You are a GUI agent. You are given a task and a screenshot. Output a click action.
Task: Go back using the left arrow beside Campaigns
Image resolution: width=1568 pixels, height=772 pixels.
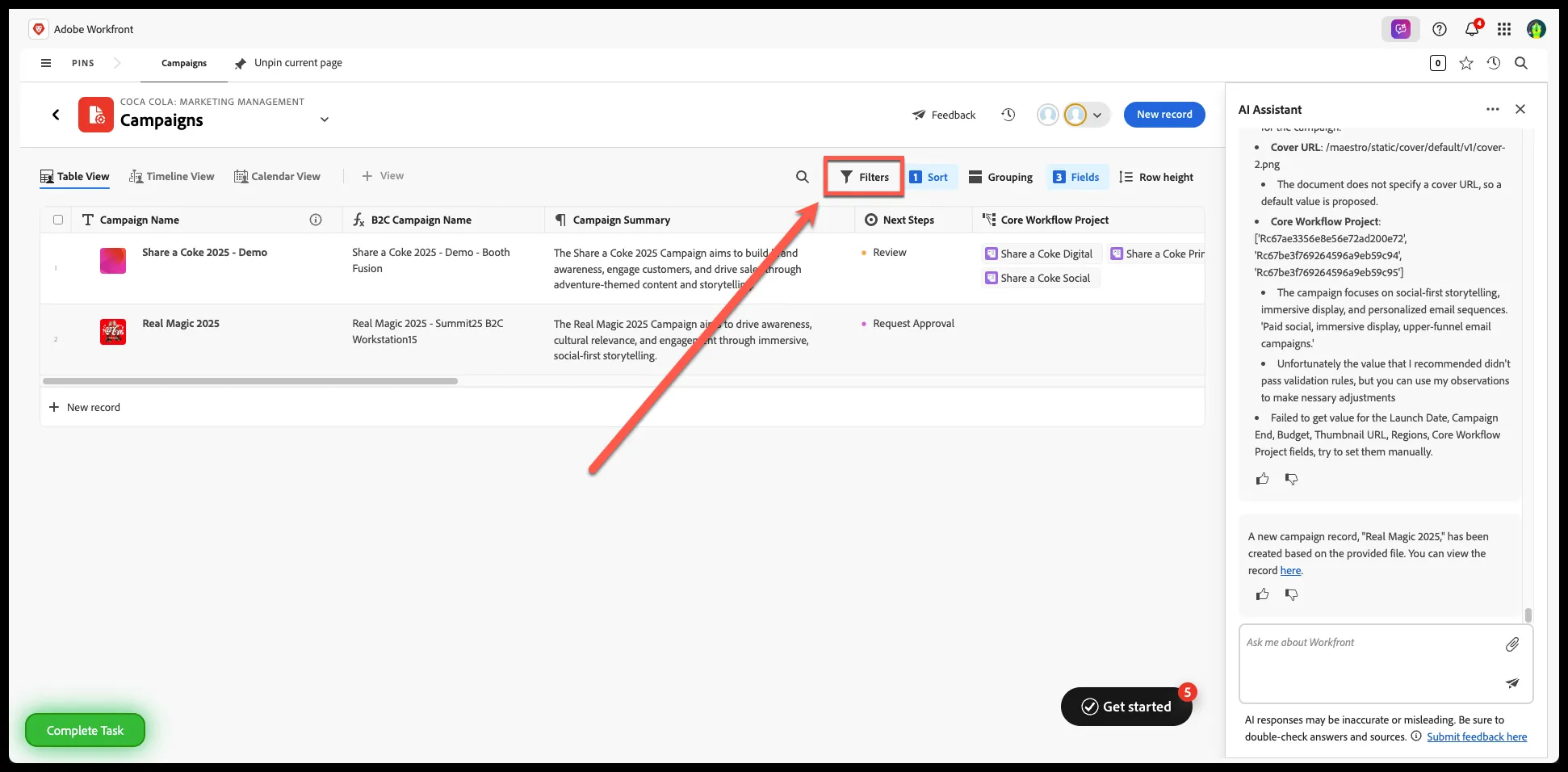[56, 115]
